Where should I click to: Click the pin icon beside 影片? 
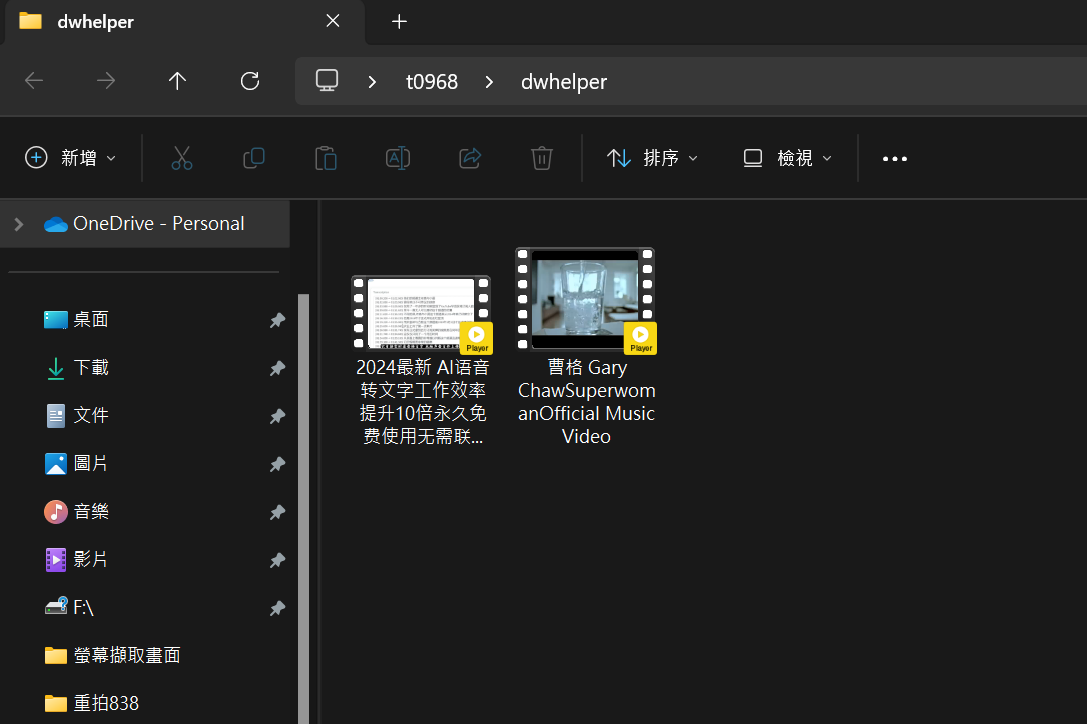click(277, 560)
